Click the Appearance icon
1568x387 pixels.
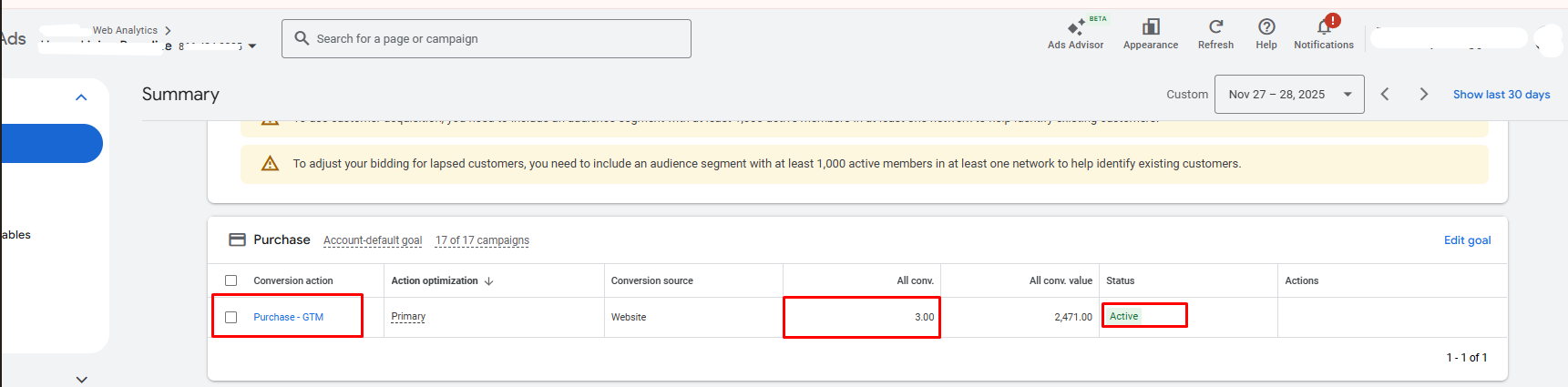click(1150, 27)
